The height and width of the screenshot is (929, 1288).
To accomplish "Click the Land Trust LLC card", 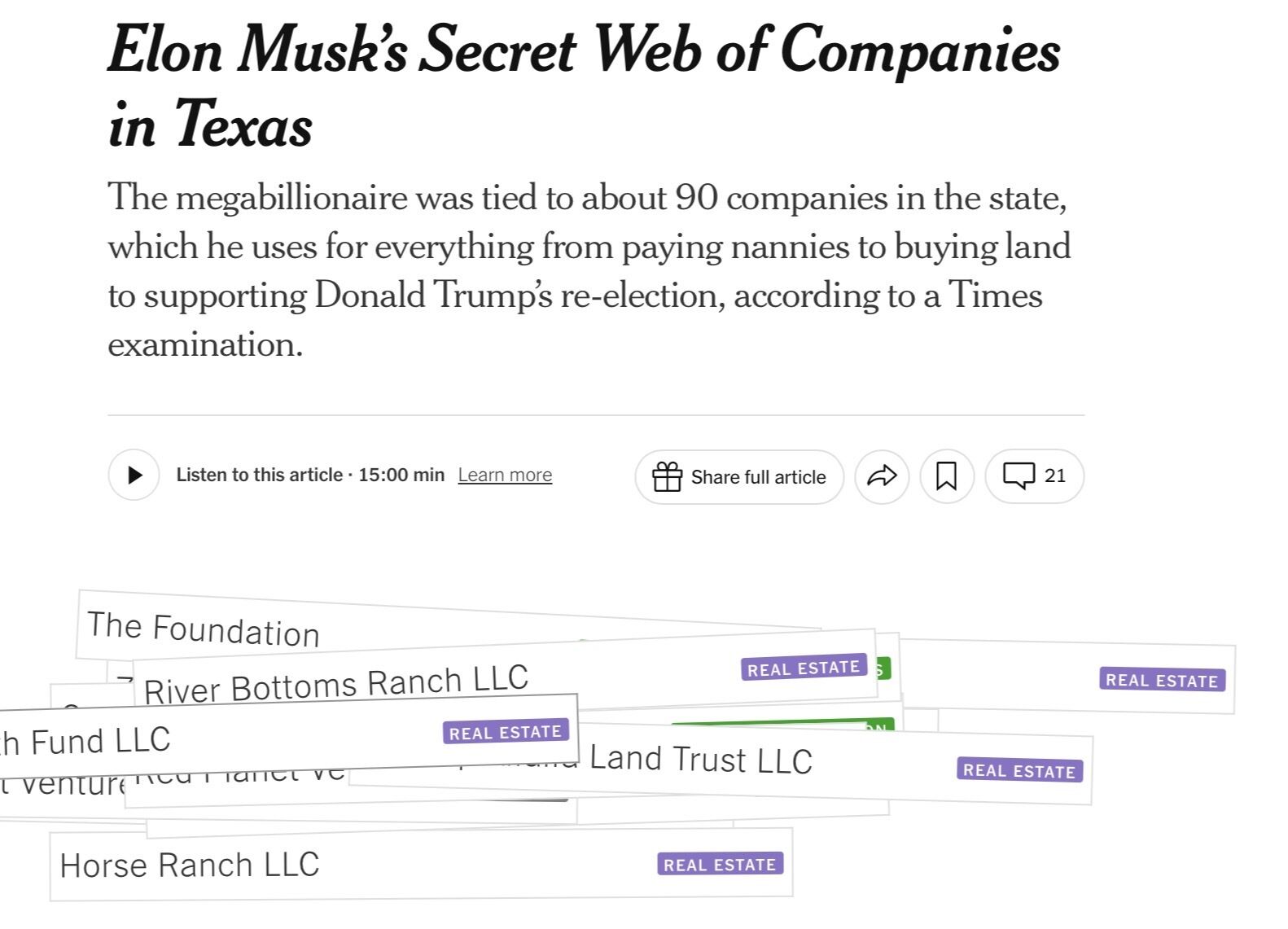I will (x=700, y=760).
